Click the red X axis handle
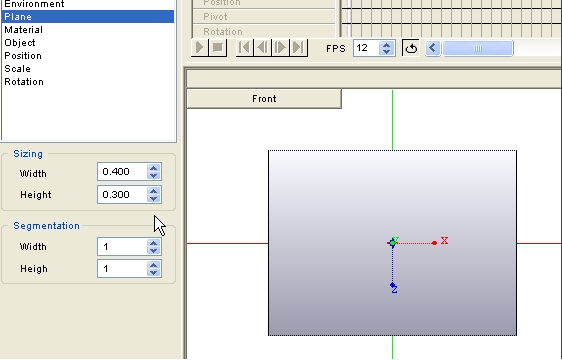Screen dimensions: 562x360 click(x=434, y=243)
